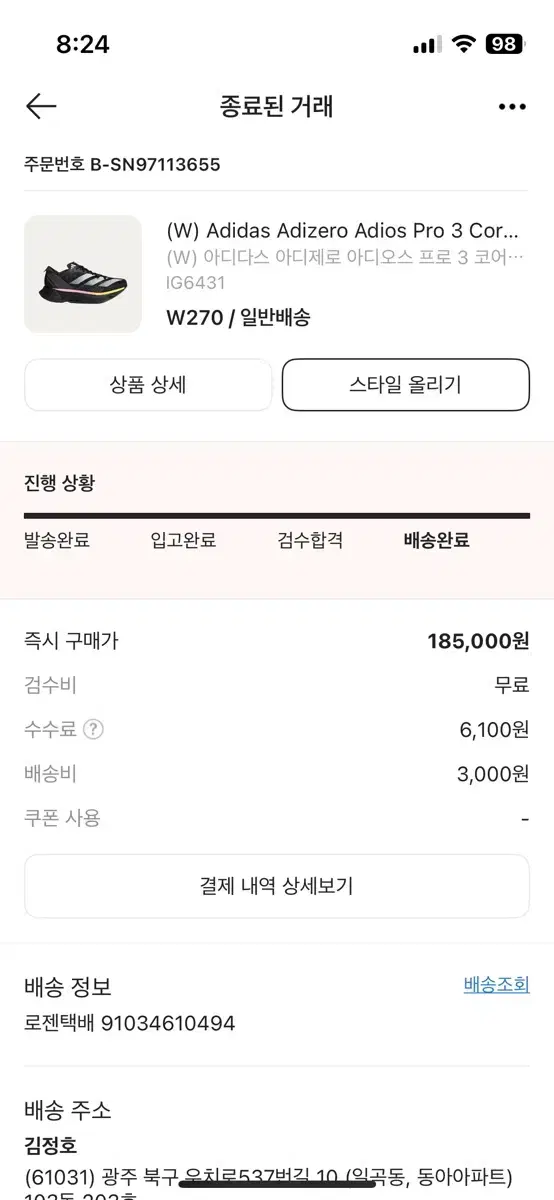Open the three-dot more options menu
Screen dimensions: 554x1200
click(512, 107)
